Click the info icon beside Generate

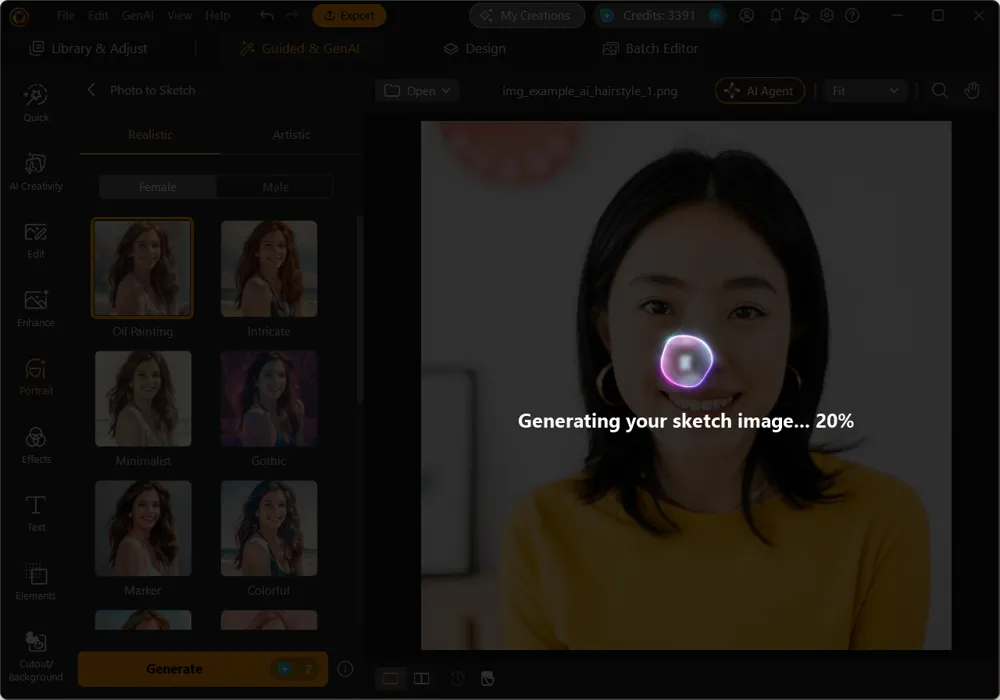point(345,669)
